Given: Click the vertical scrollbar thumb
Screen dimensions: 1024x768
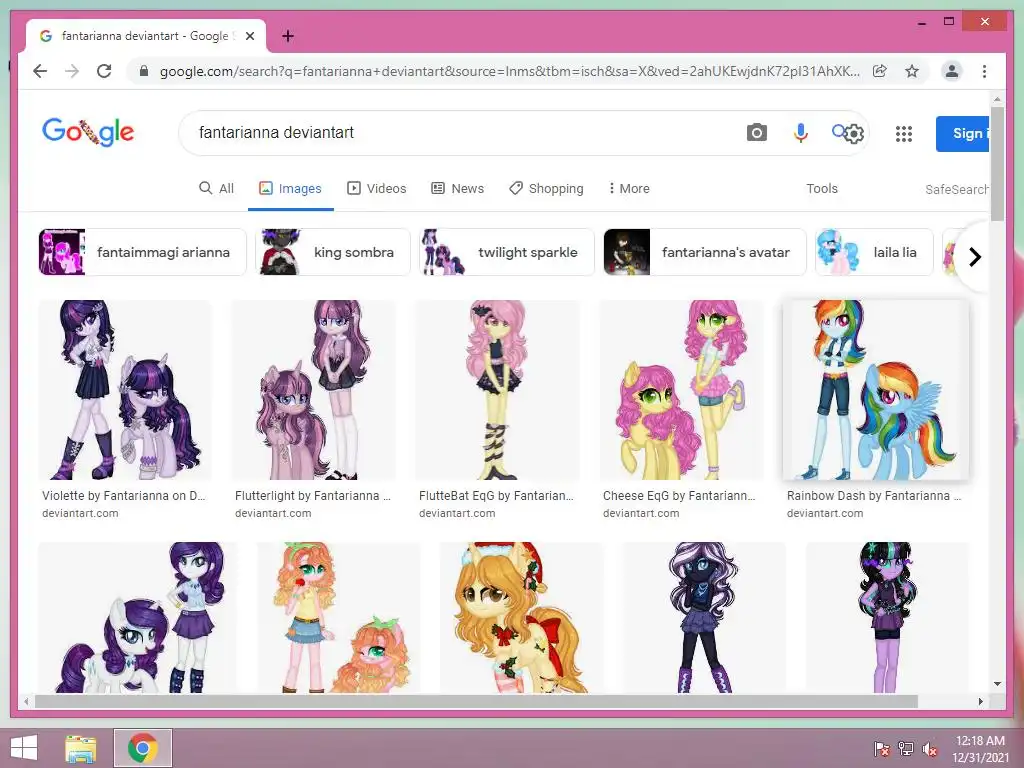Looking at the screenshot, I should pos(997,163).
